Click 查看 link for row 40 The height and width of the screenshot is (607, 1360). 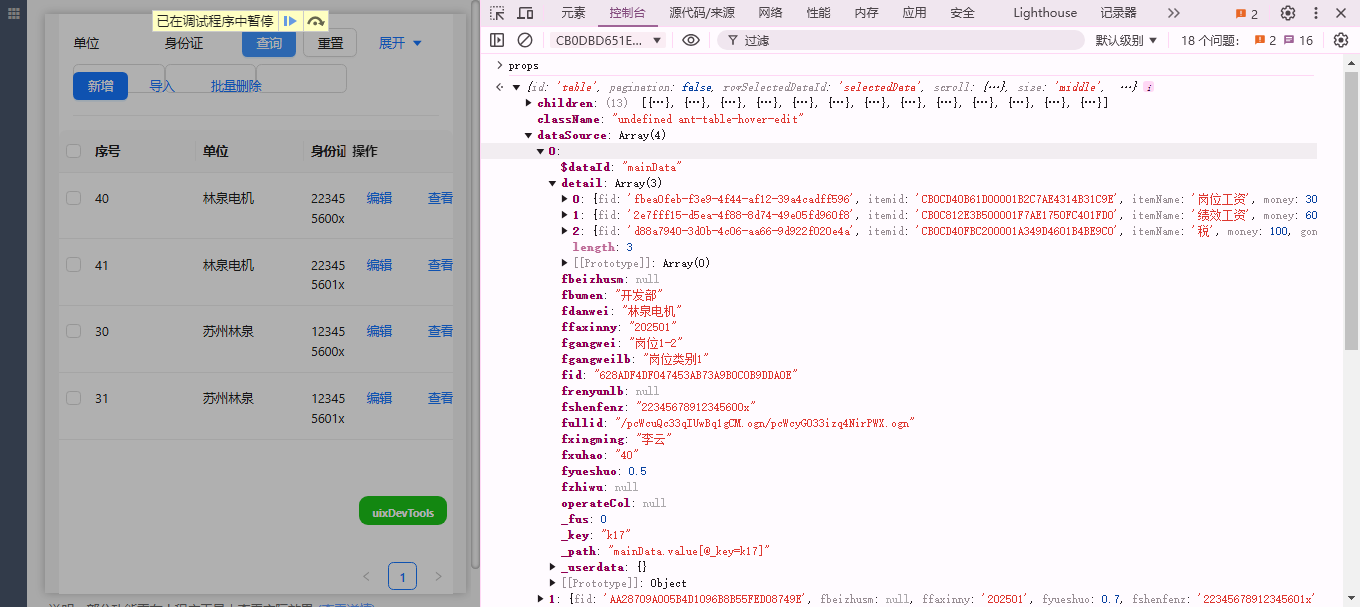click(x=440, y=198)
